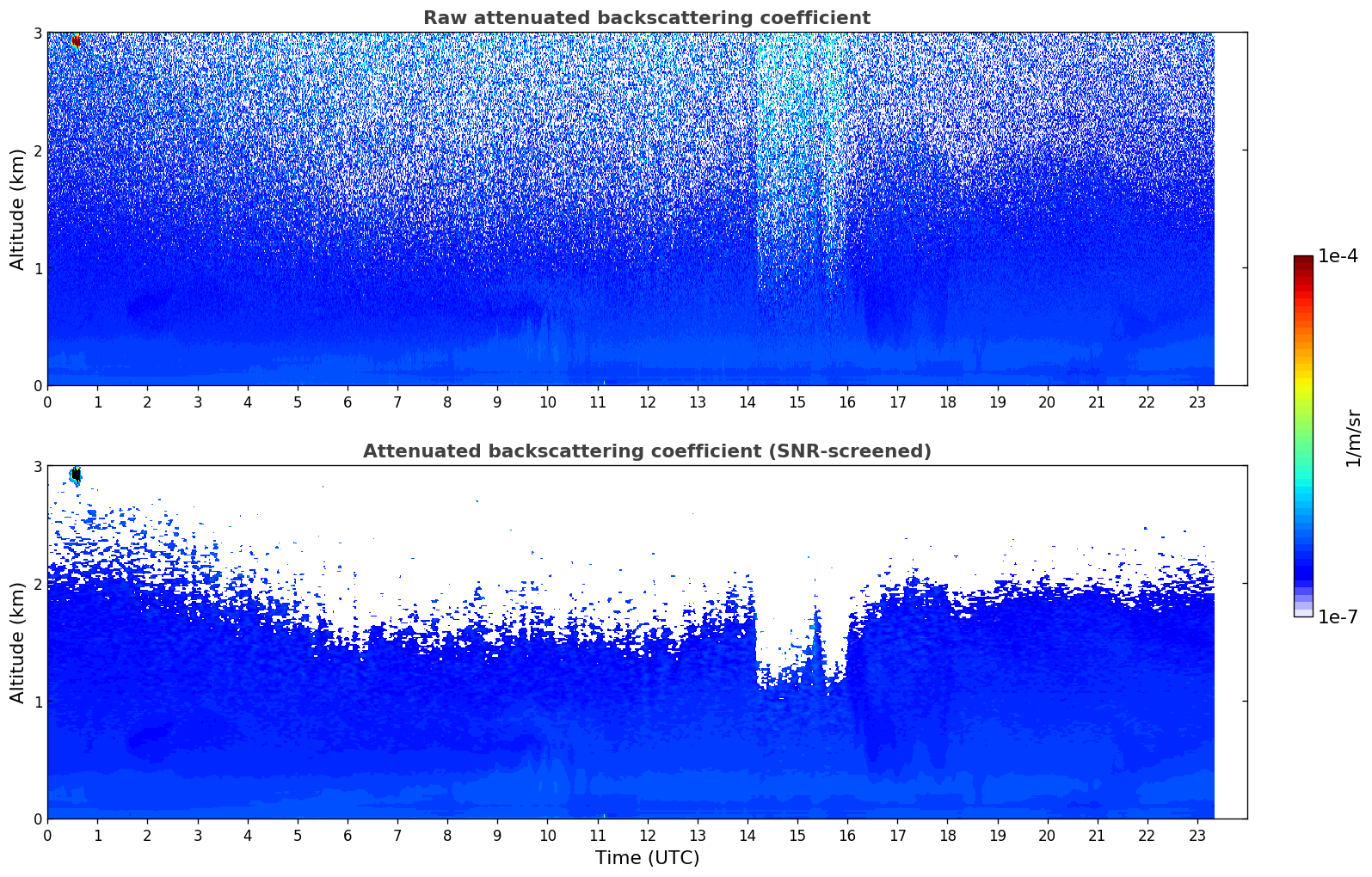
Task: Click hour tick '0' on the bottom plot axis
Action: (x=47, y=835)
